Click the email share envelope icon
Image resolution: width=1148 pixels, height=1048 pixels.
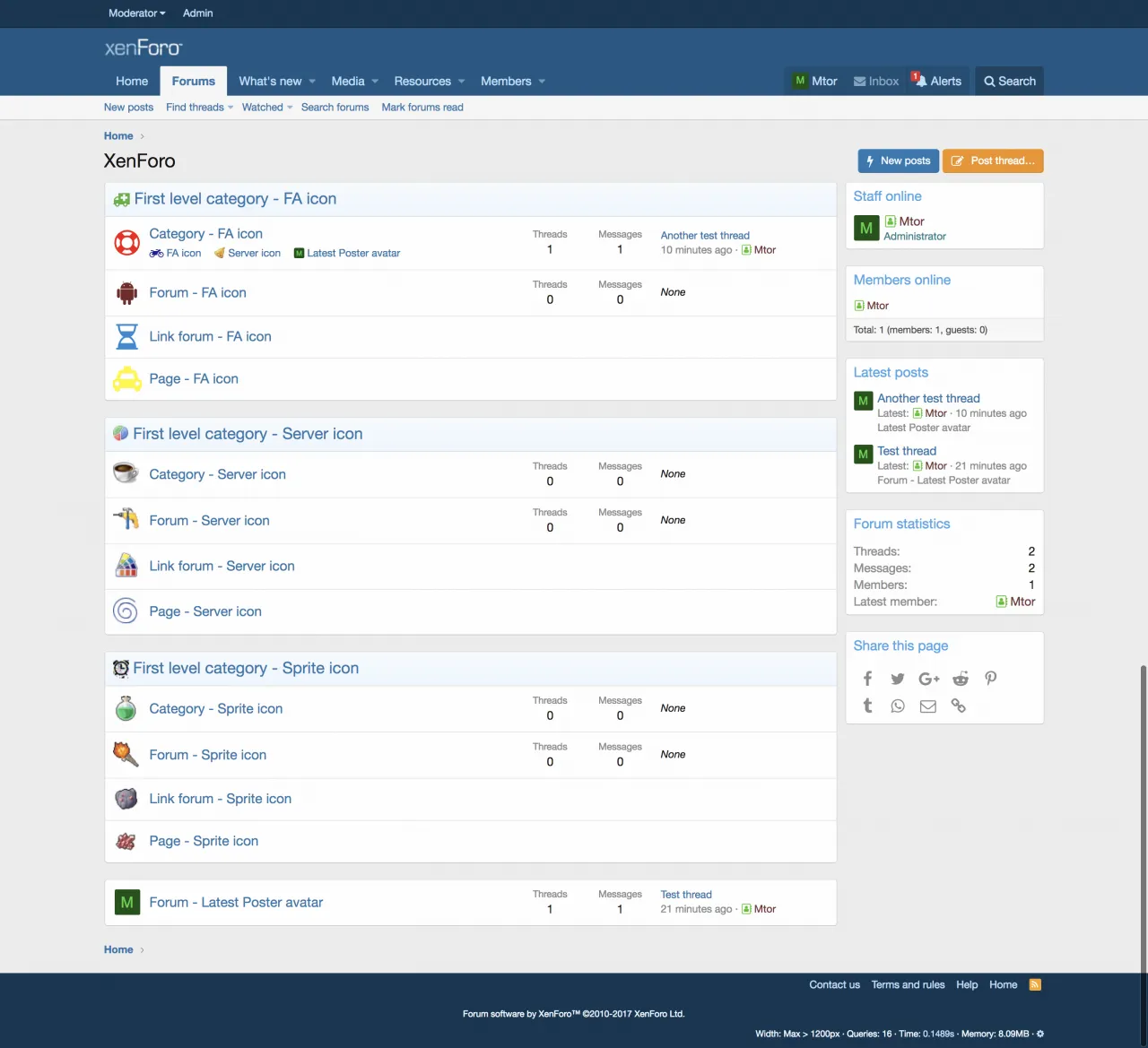click(x=928, y=706)
